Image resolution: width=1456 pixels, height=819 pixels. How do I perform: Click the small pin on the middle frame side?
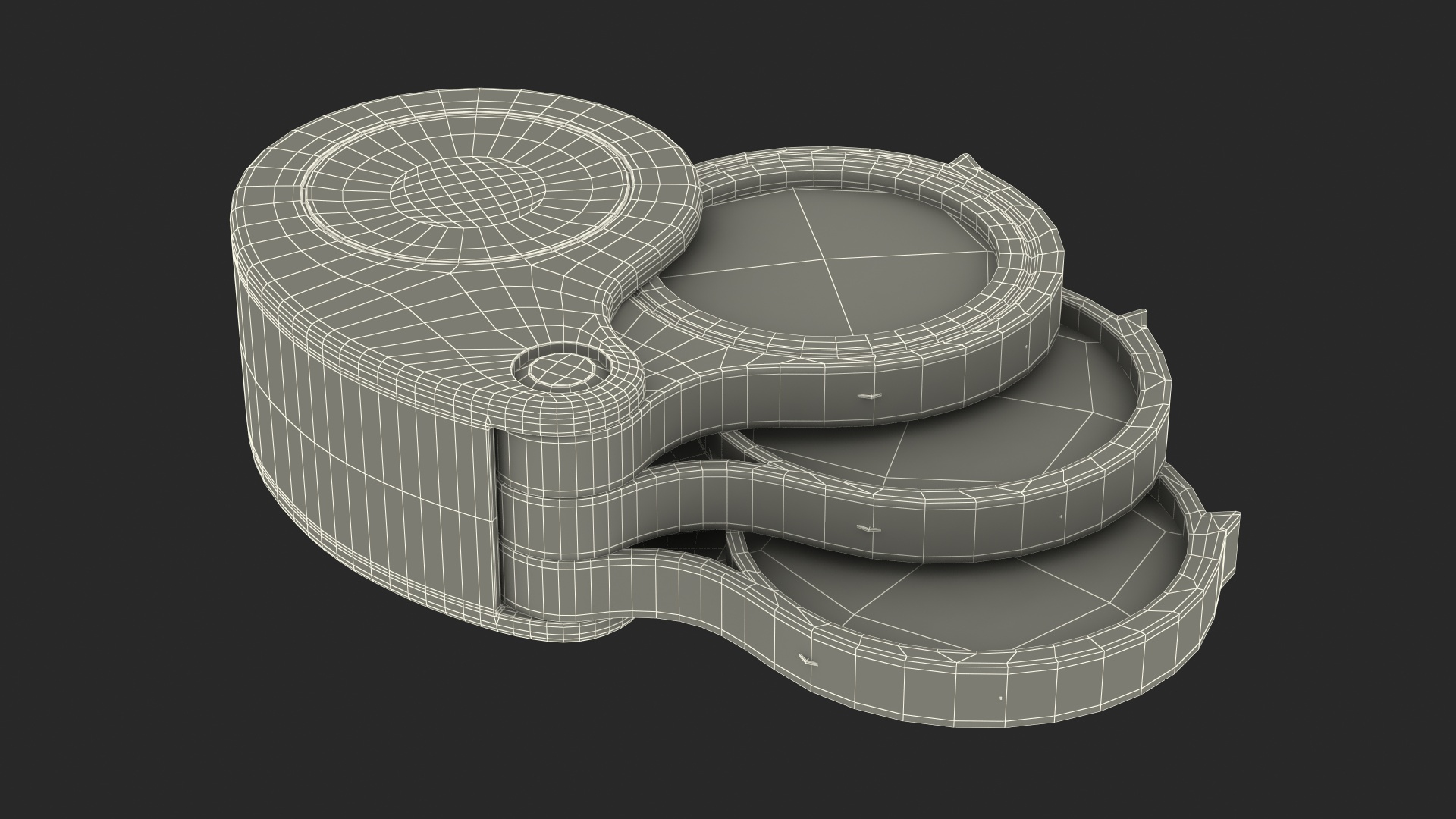[869, 529]
